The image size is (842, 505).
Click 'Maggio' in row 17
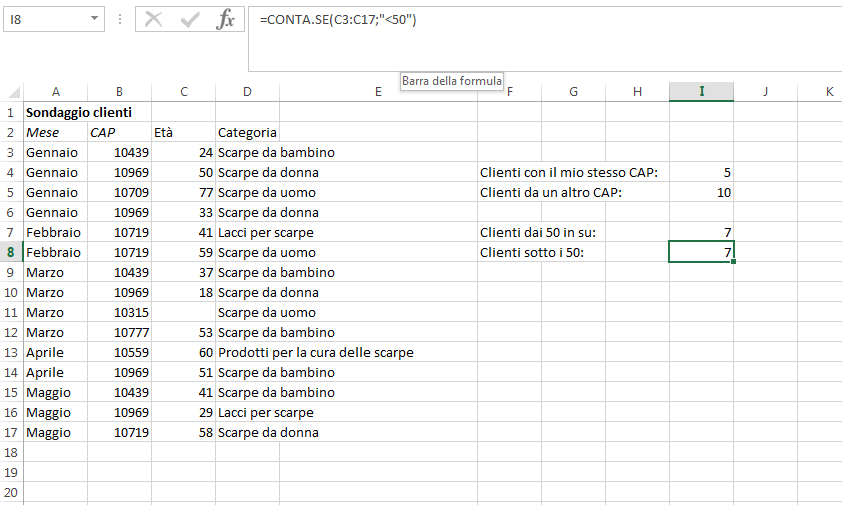tap(55, 432)
